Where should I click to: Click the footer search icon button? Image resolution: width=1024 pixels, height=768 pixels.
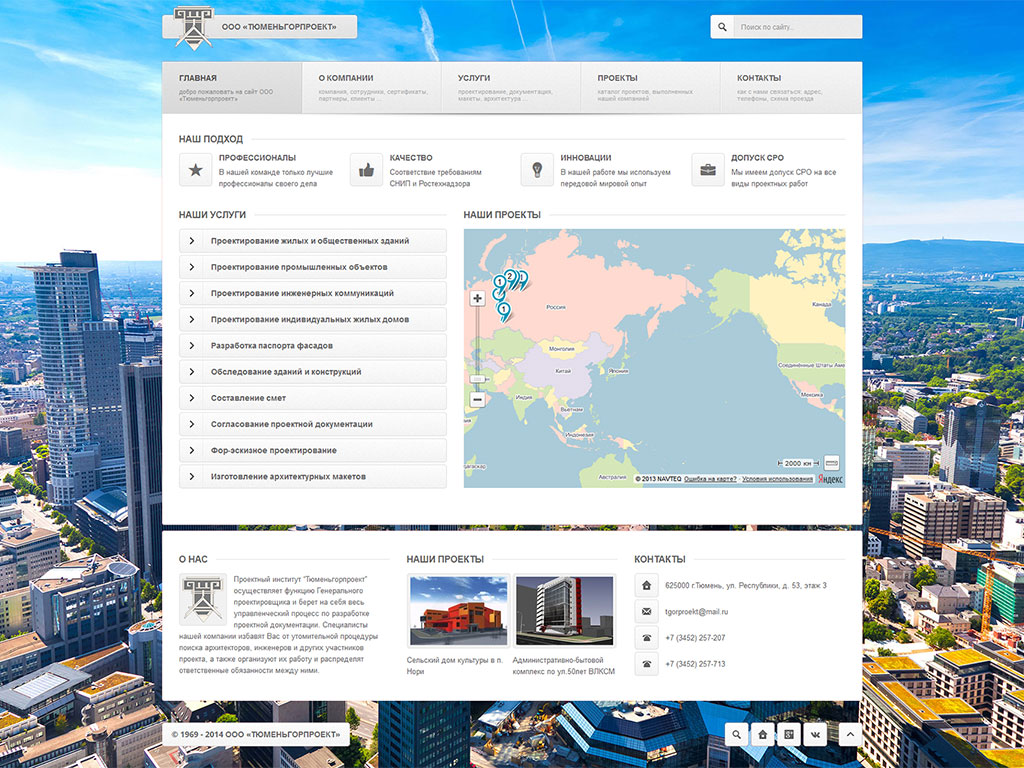point(736,734)
